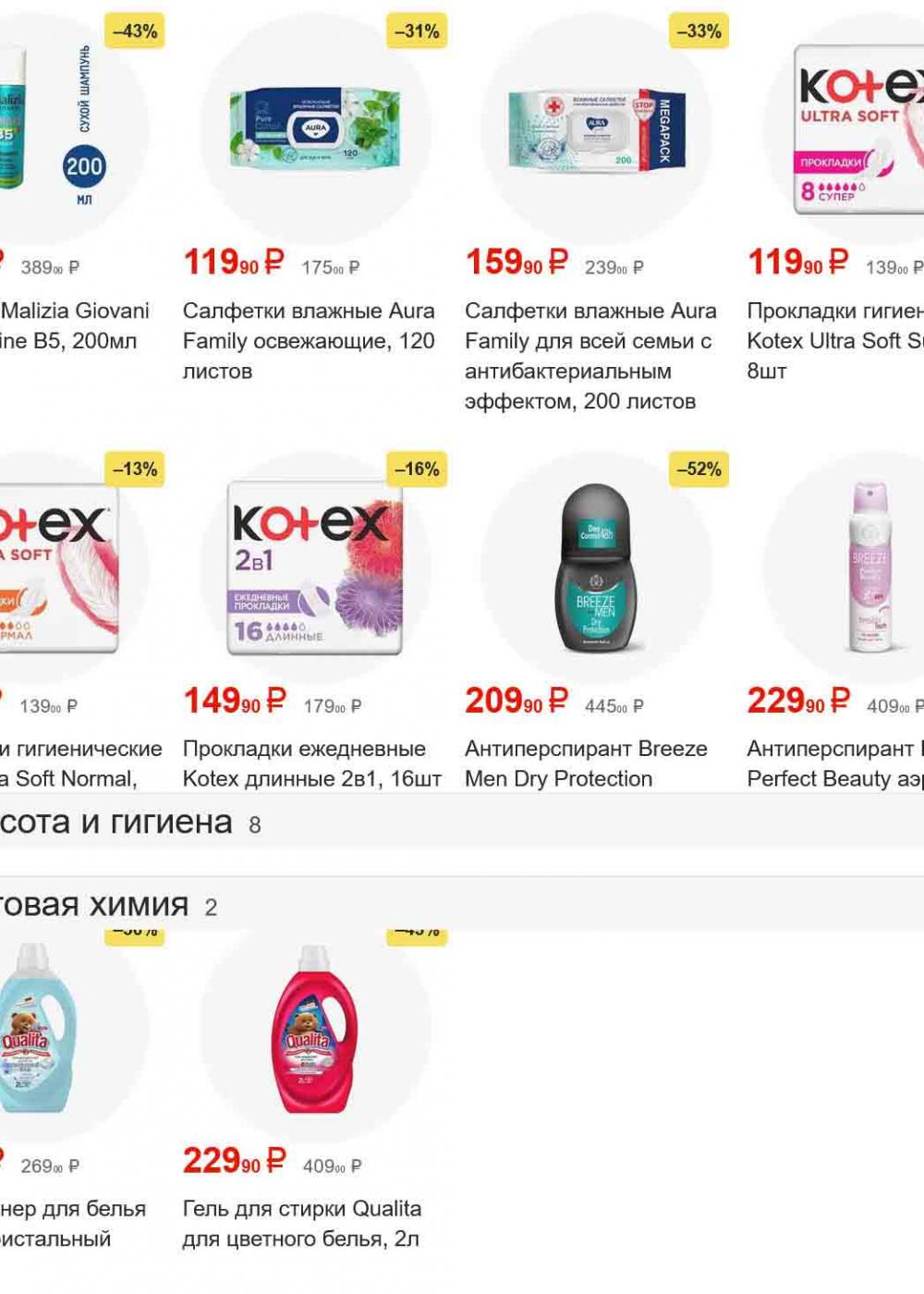Collapse the Бытовая химия section header
The width and height of the screenshot is (924, 1294).
coord(462,905)
